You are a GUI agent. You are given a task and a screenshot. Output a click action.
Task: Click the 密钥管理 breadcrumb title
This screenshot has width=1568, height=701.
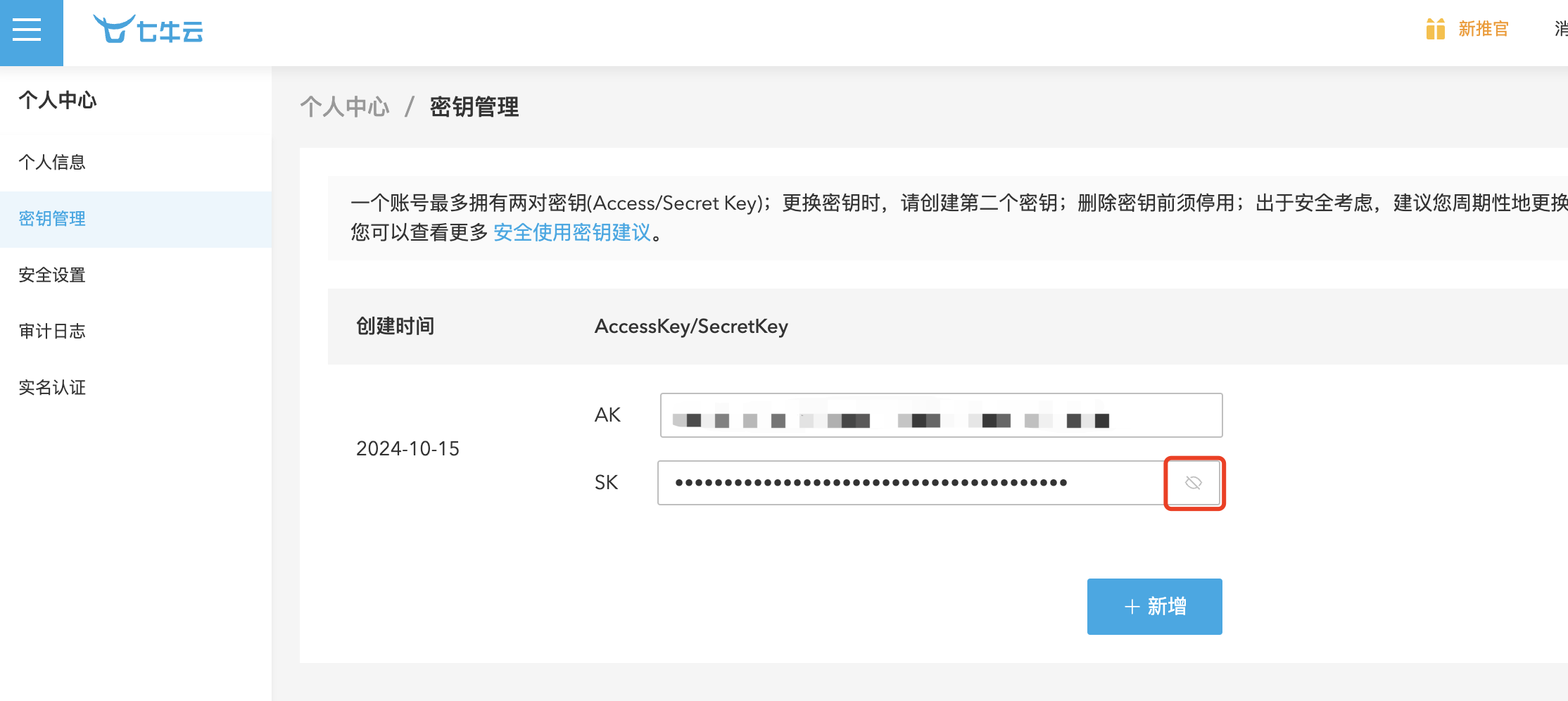pyautogui.click(x=474, y=107)
